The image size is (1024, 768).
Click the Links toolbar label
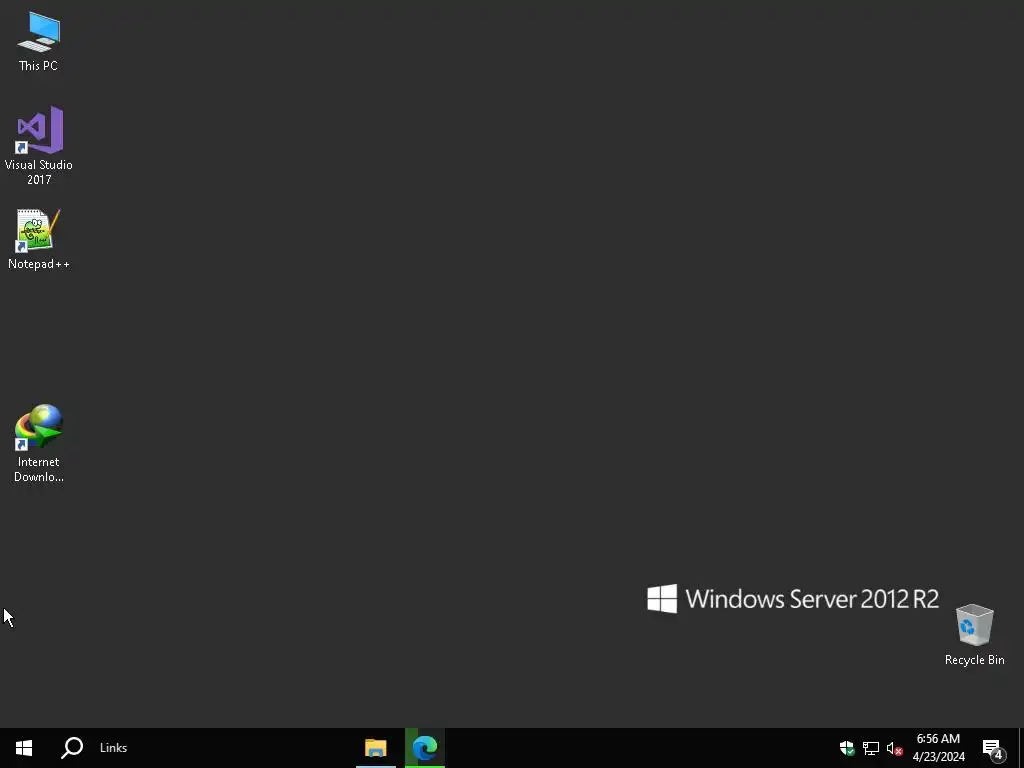[x=114, y=748]
